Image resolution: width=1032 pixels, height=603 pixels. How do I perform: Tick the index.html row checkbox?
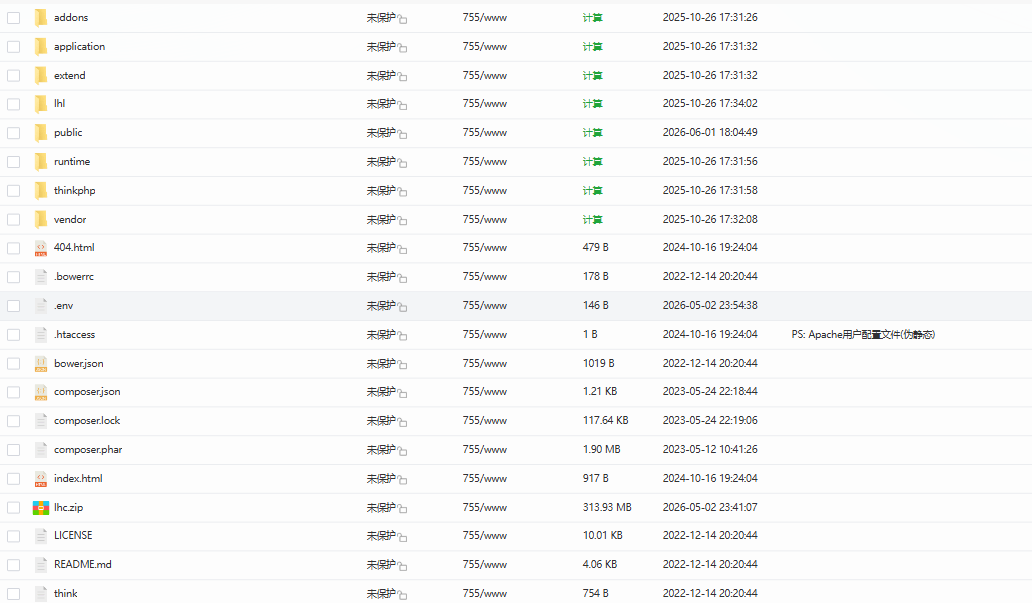coord(14,479)
